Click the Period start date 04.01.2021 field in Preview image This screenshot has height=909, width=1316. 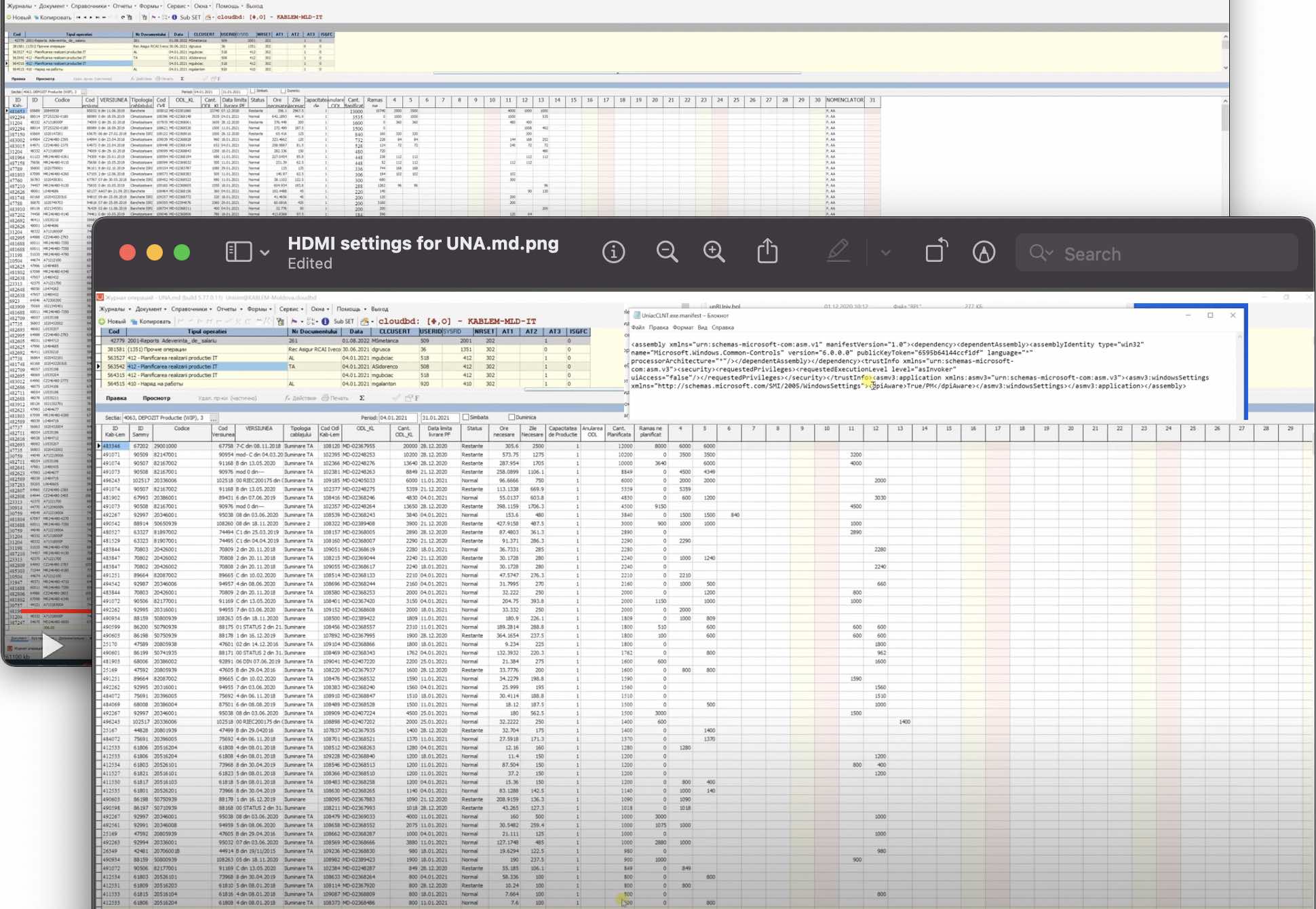tap(398, 418)
